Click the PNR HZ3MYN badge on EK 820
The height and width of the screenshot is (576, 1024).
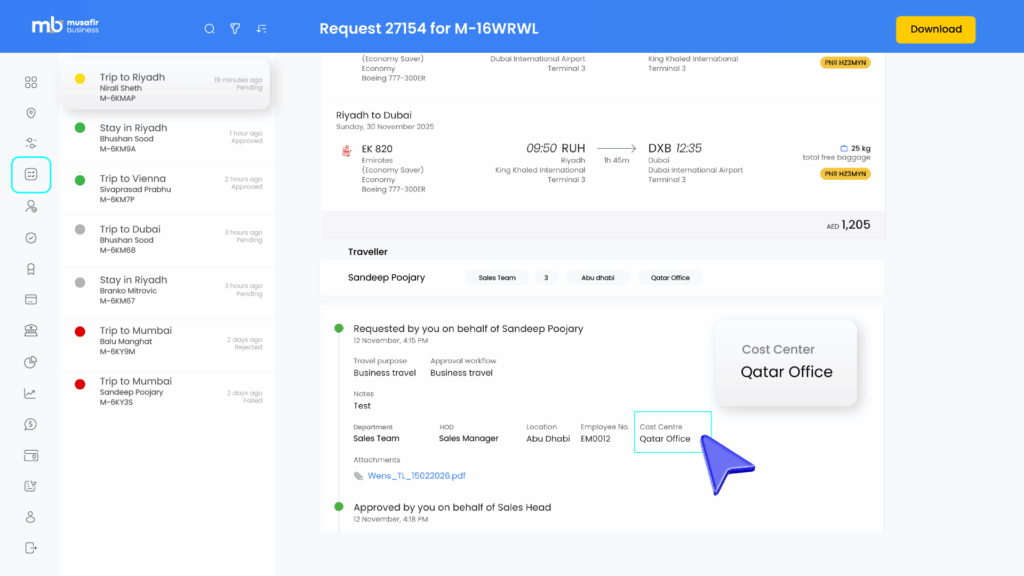coord(845,174)
